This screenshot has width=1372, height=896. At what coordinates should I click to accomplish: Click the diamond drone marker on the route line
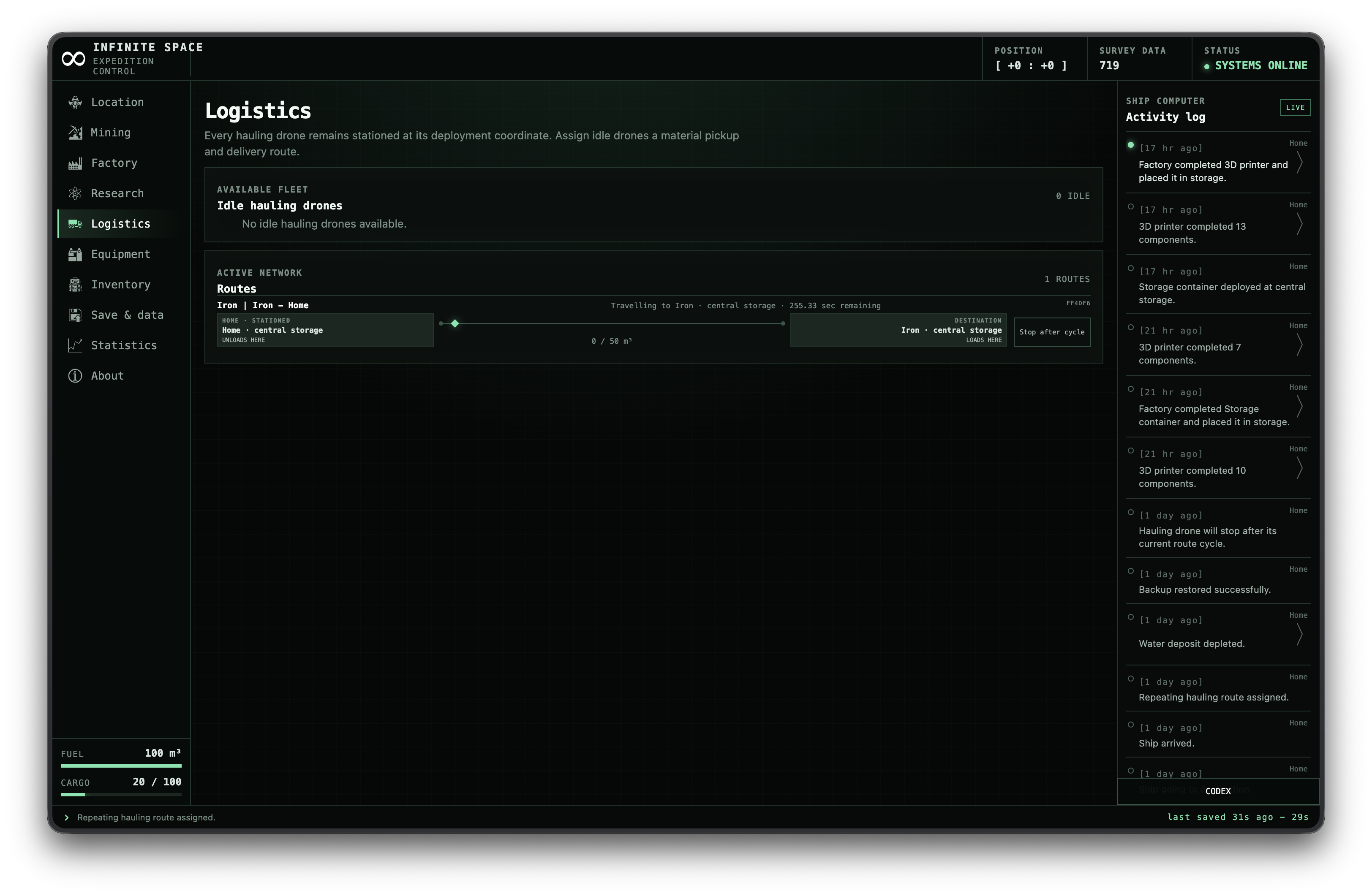coord(455,323)
